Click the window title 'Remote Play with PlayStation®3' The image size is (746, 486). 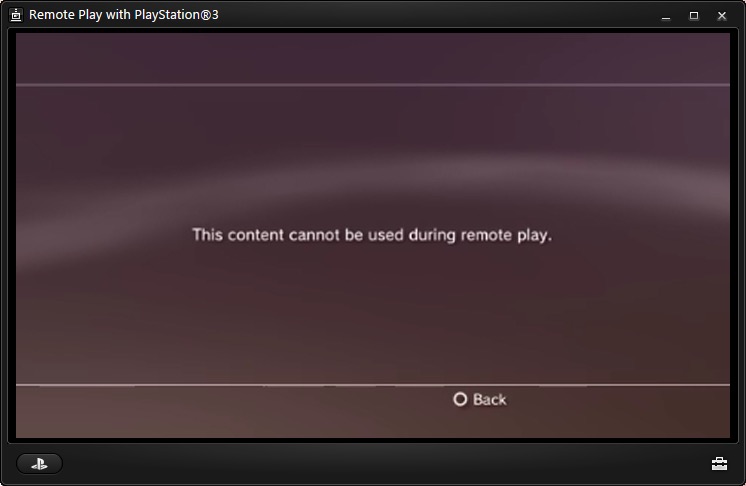[124, 15]
